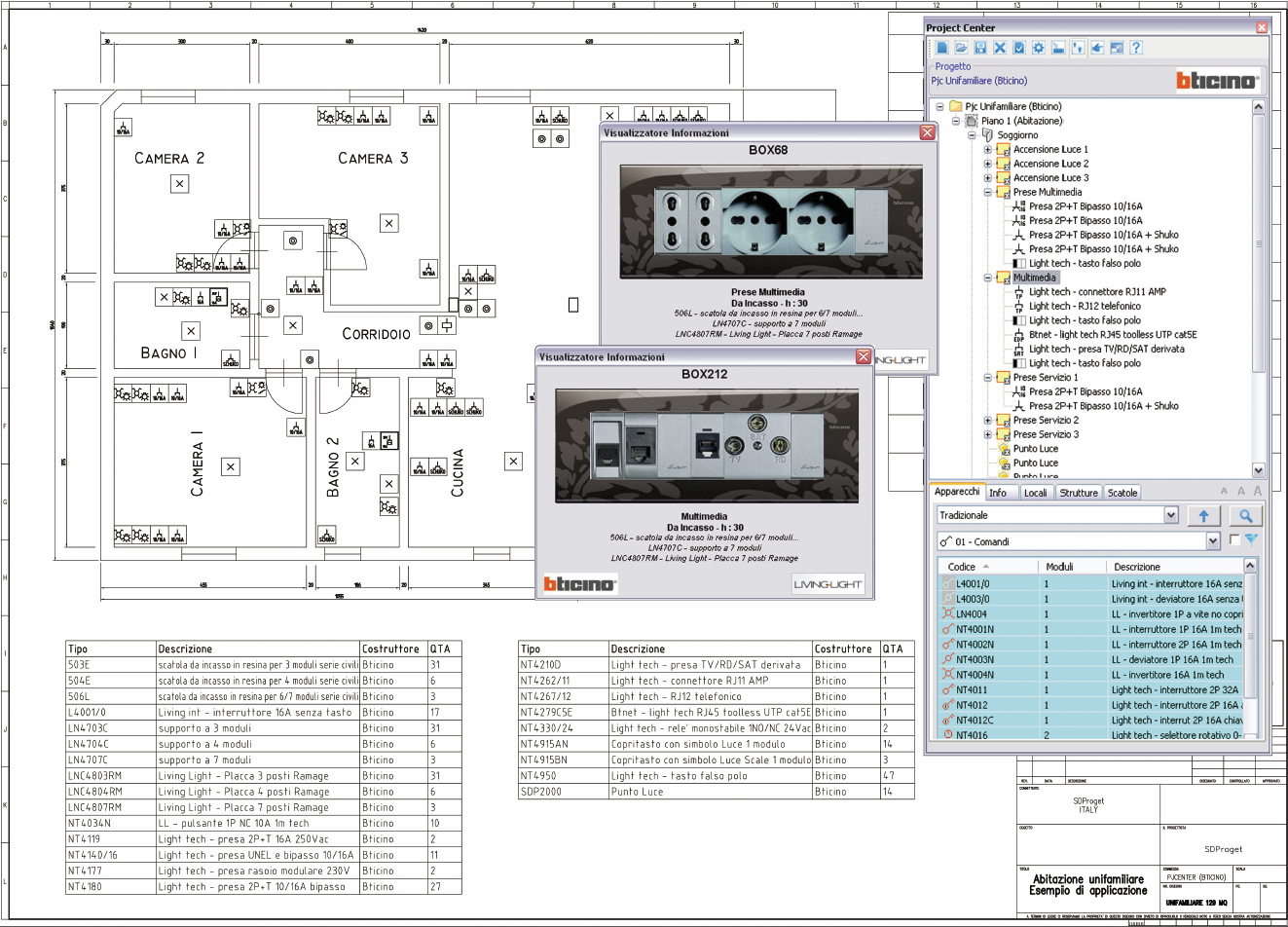Click the Descrizione column header in device list
Viewport: 1288px width, 927px height.
(1175, 566)
